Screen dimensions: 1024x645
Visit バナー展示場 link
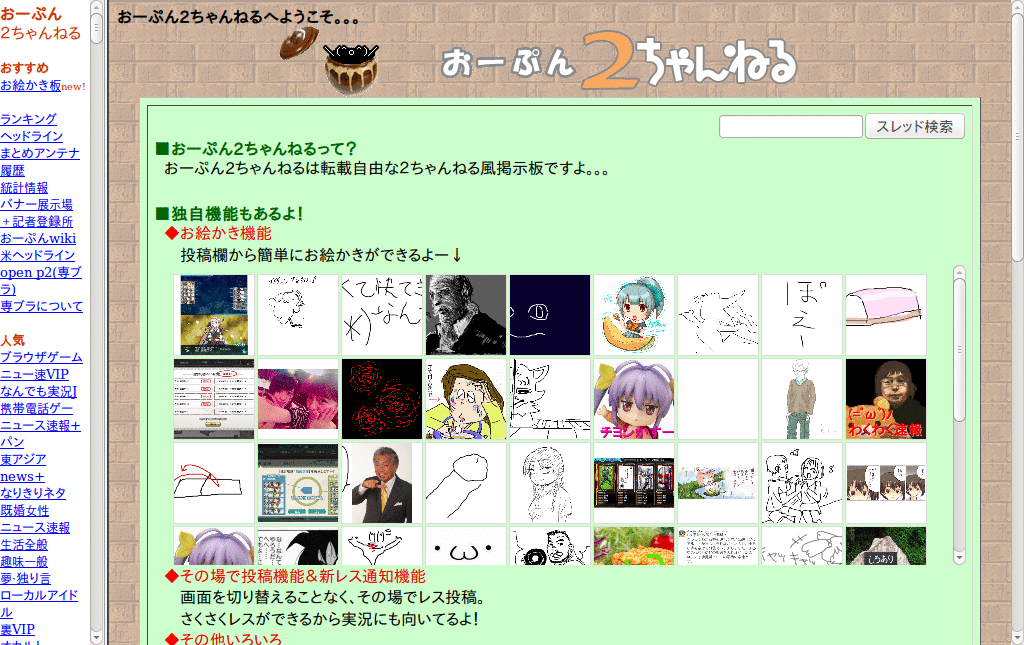pos(37,204)
